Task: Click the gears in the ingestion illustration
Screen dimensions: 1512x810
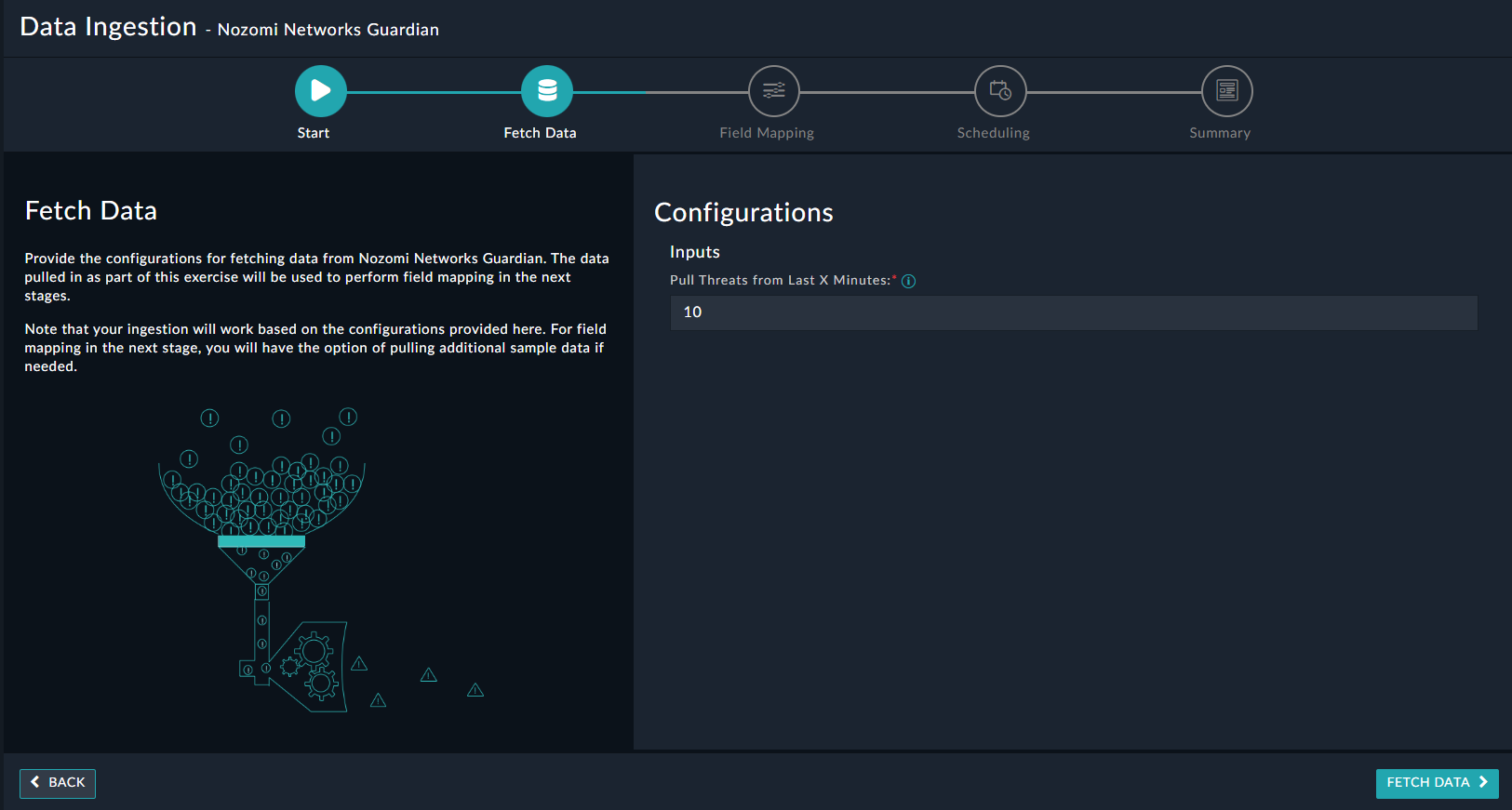Action: click(x=313, y=665)
